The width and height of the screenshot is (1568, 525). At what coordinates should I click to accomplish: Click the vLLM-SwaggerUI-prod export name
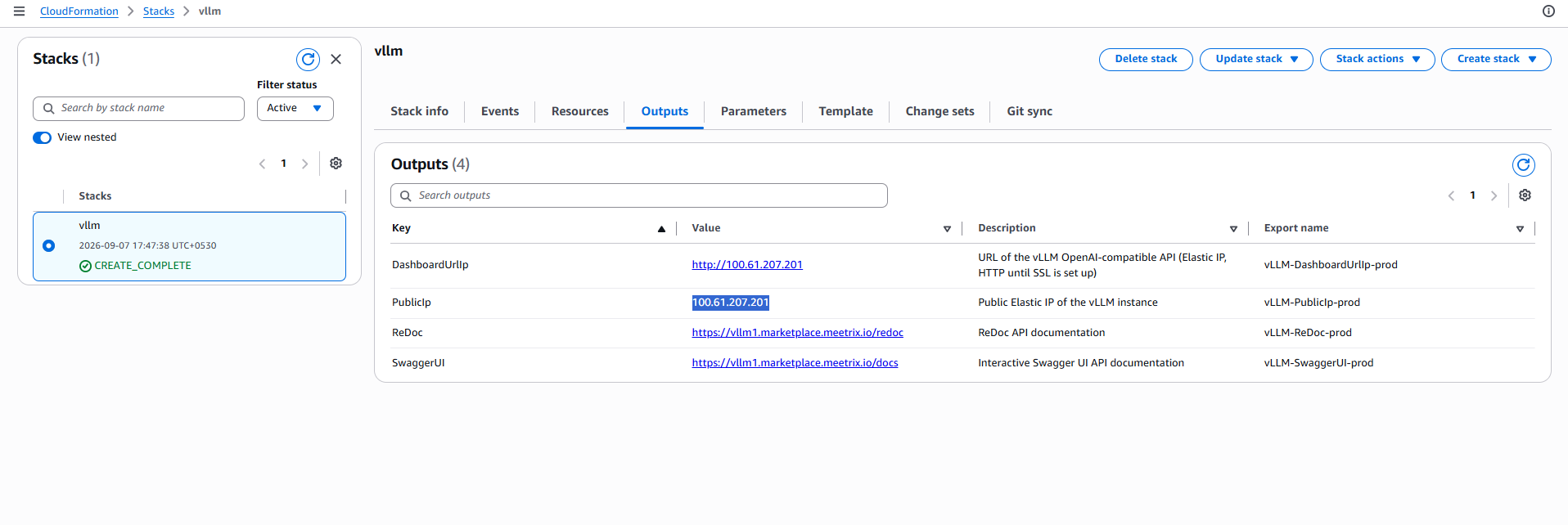click(1318, 363)
